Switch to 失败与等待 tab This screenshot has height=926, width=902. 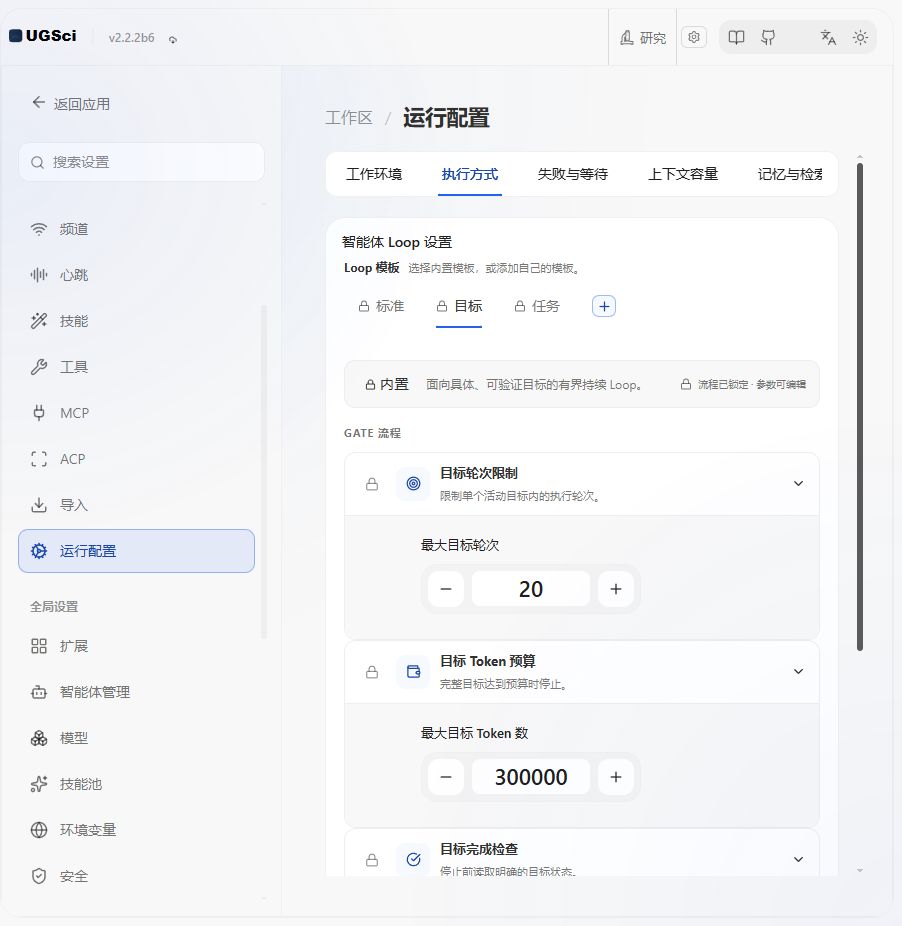point(572,174)
